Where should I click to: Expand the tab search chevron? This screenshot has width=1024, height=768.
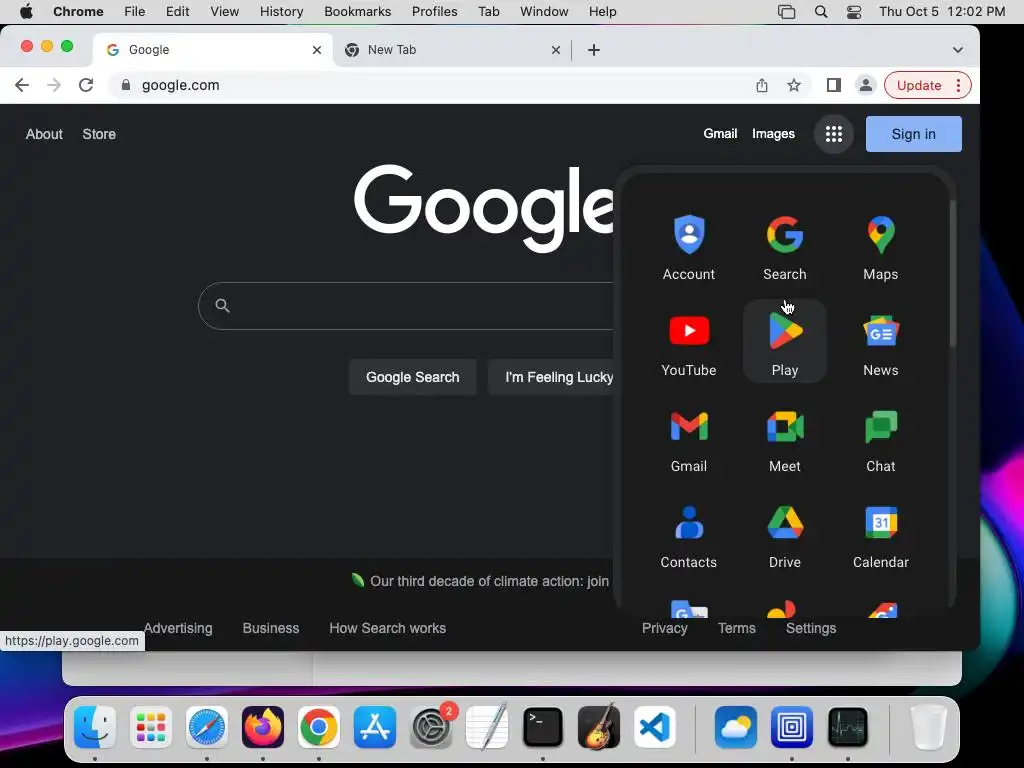pyautogui.click(x=957, y=50)
